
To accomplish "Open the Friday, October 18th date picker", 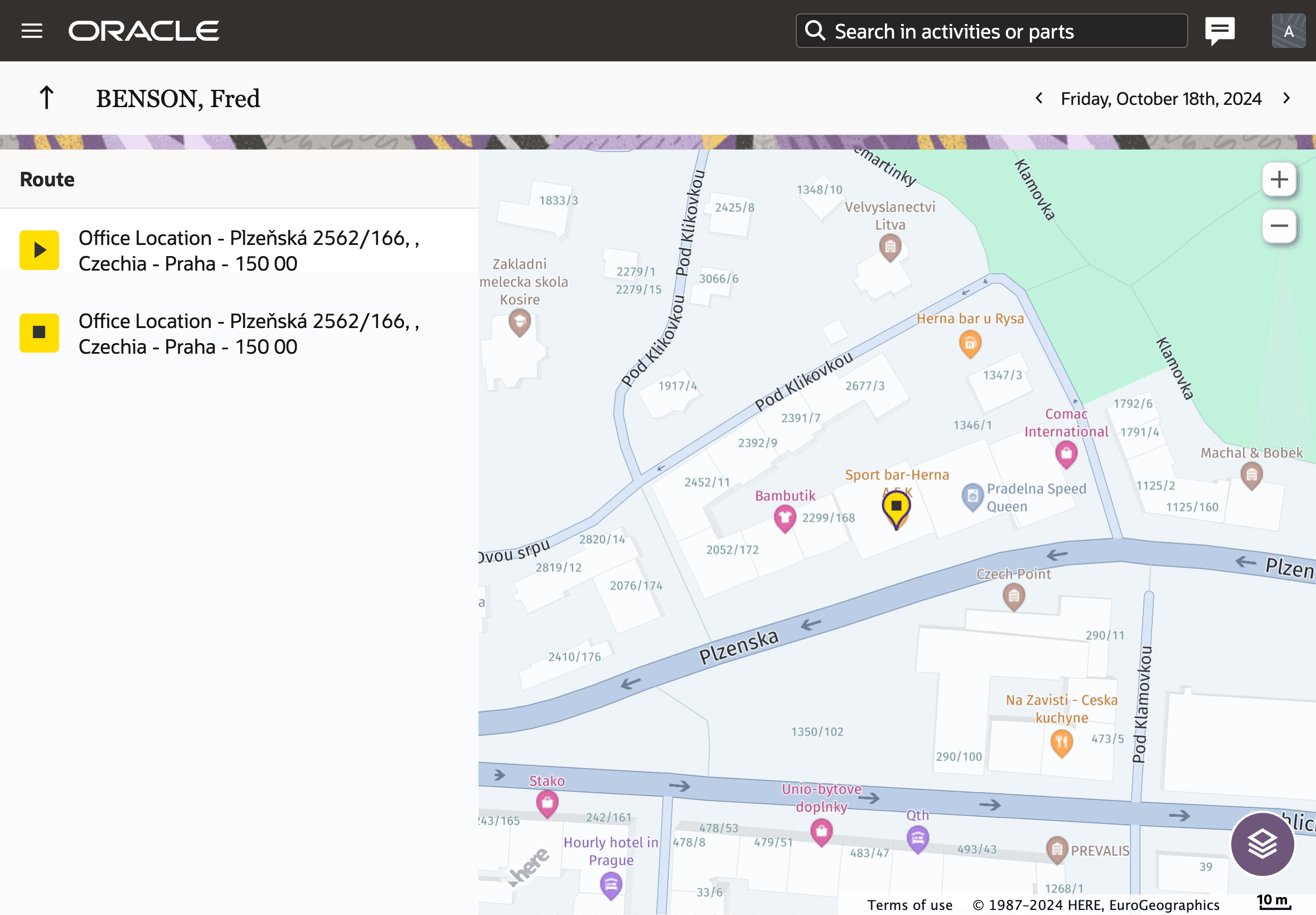I will click(x=1161, y=99).
